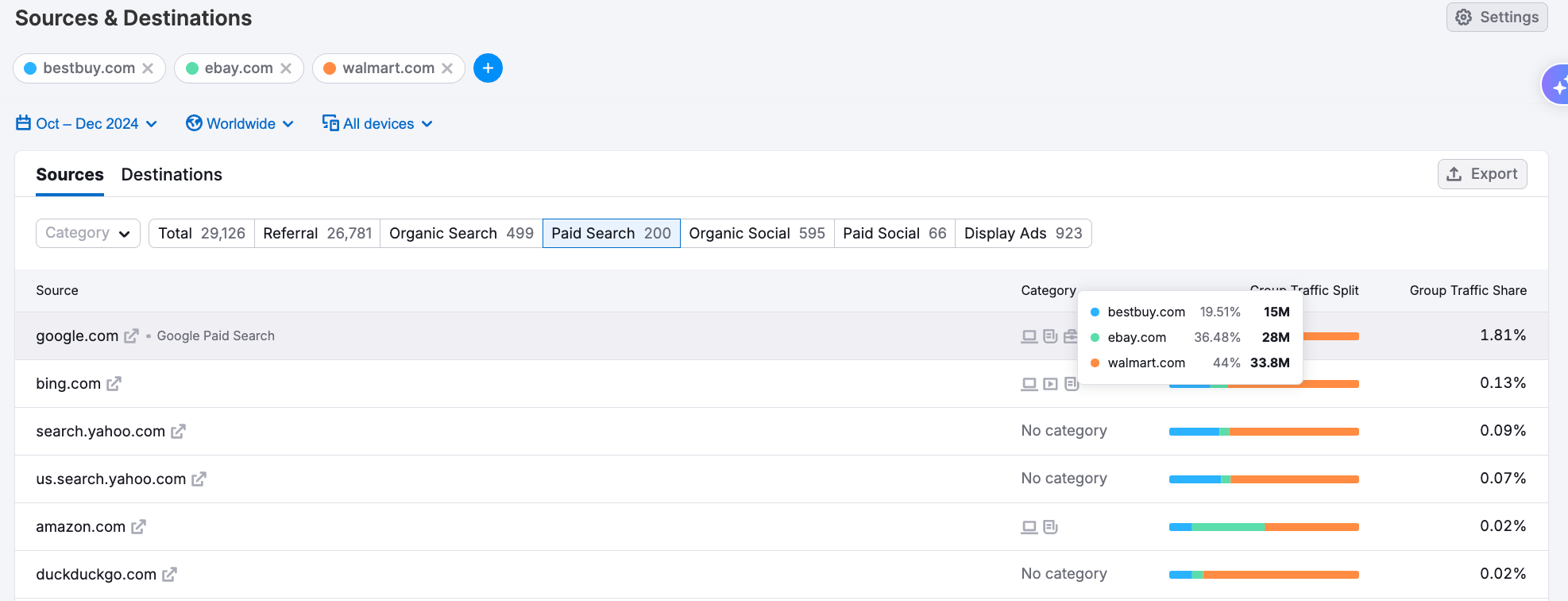Click the AI assistant sparkle icon

(1557, 85)
